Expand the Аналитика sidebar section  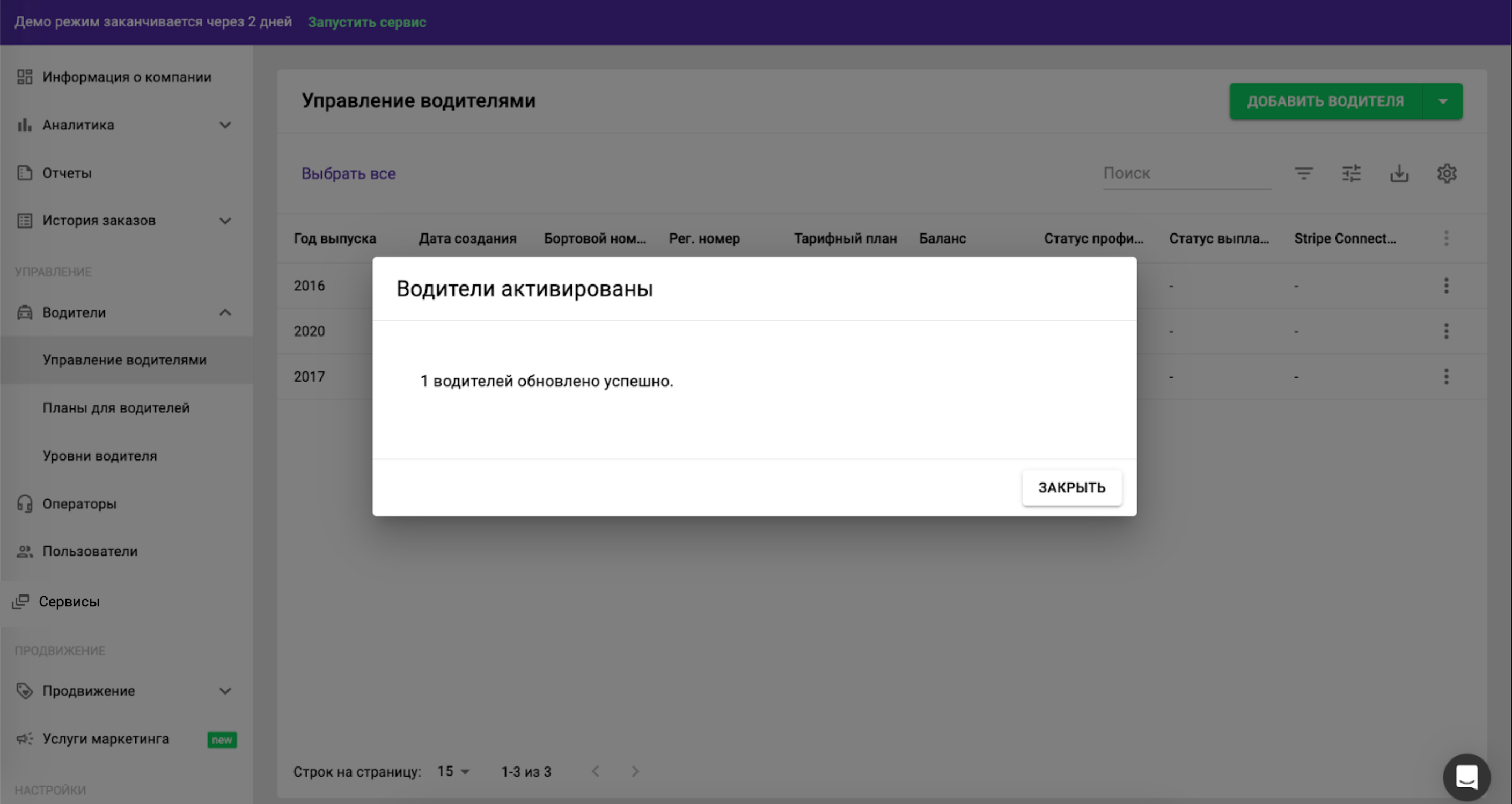click(x=225, y=125)
